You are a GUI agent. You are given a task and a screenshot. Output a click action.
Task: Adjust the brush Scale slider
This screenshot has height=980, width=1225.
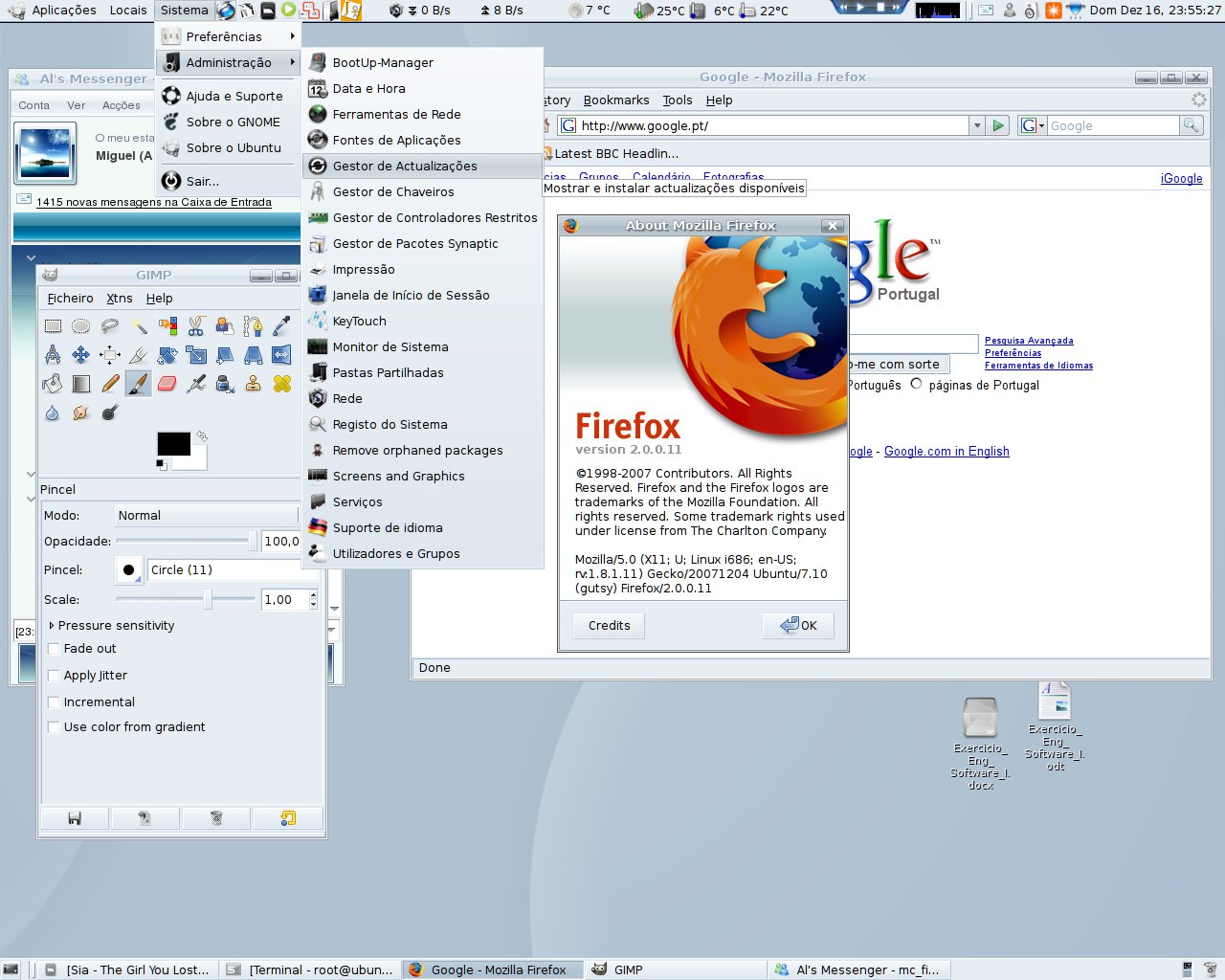(187, 599)
